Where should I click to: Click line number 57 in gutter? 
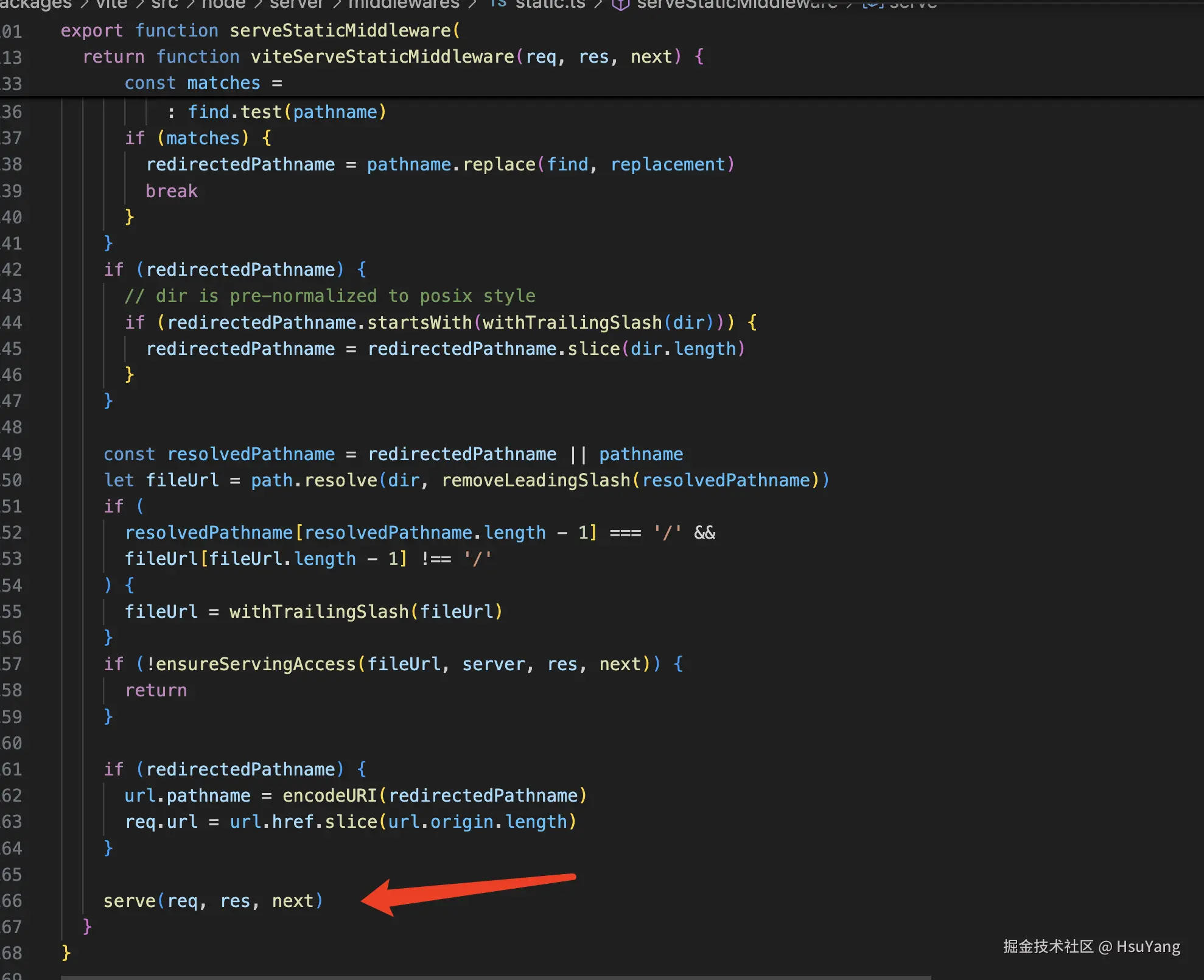click(x=12, y=664)
